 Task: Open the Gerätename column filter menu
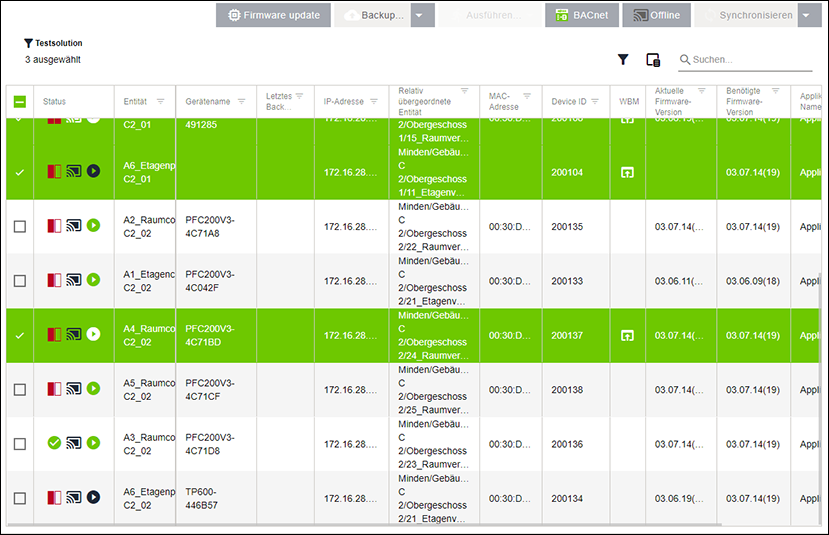(x=242, y=101)
